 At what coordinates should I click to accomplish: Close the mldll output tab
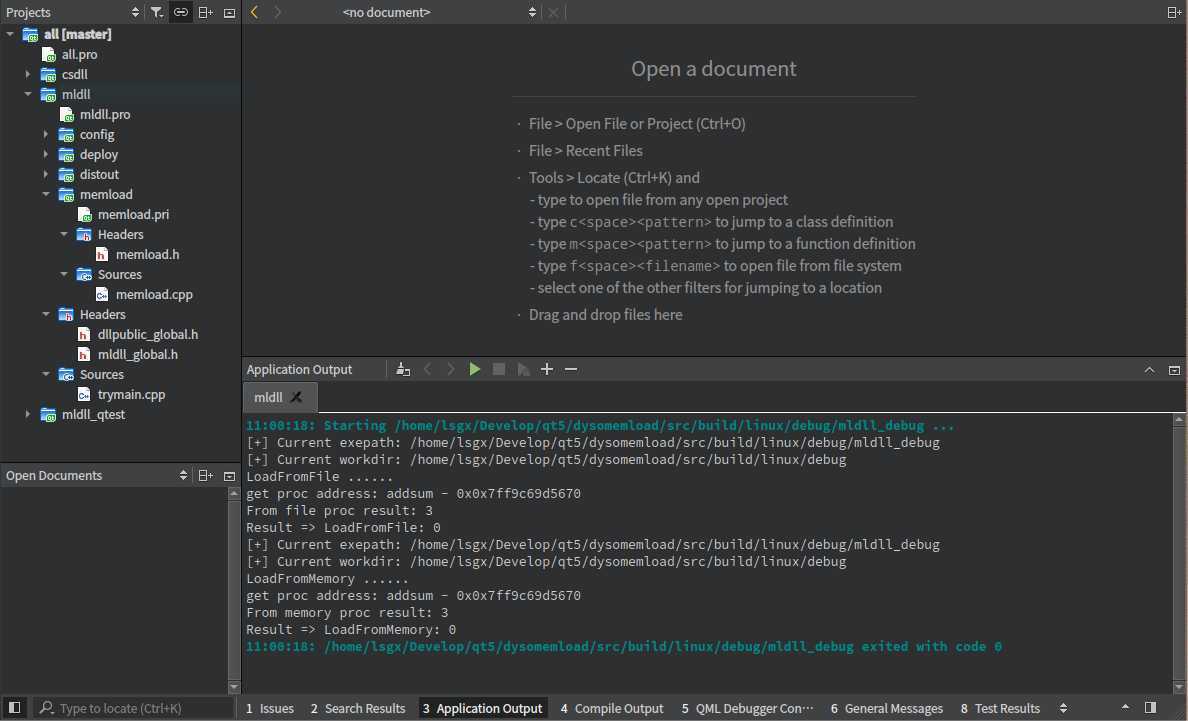click(296, 397)
